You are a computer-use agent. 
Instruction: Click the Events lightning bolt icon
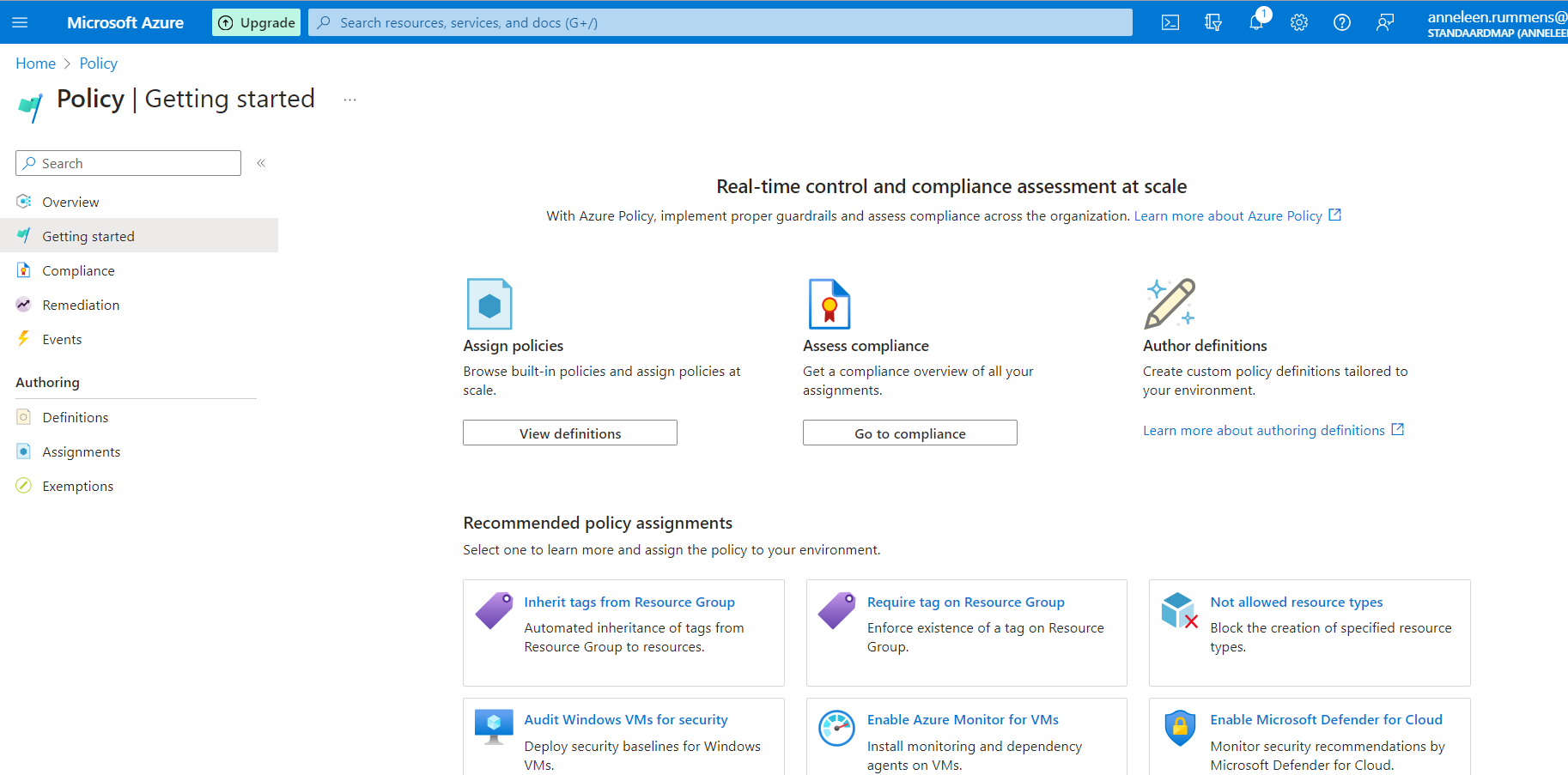pos(24,339)
